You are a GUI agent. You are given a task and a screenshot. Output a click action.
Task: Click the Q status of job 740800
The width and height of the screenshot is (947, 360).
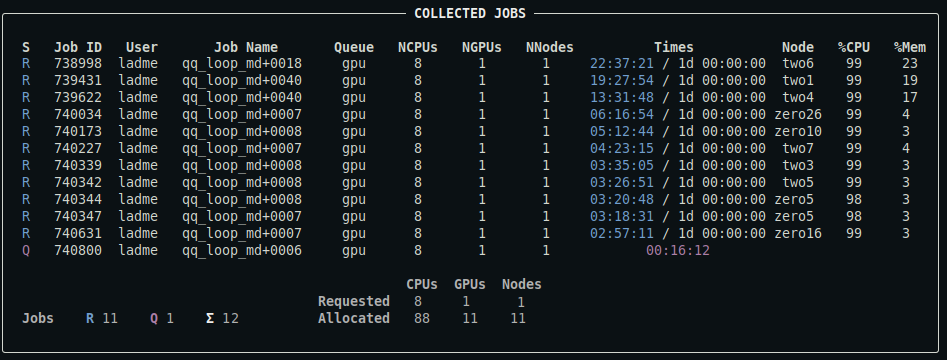point(26,250)
